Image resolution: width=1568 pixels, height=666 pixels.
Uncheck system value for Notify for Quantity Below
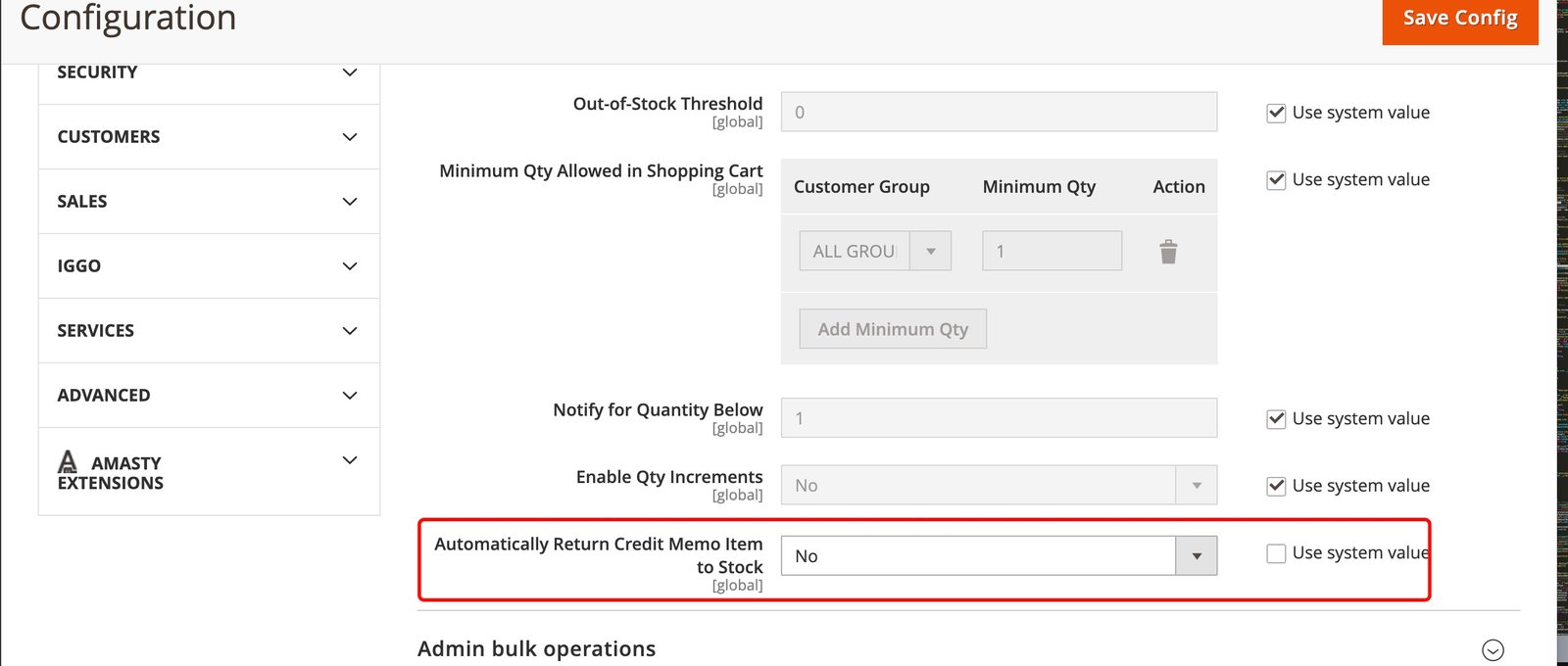tap(1276, 419)
